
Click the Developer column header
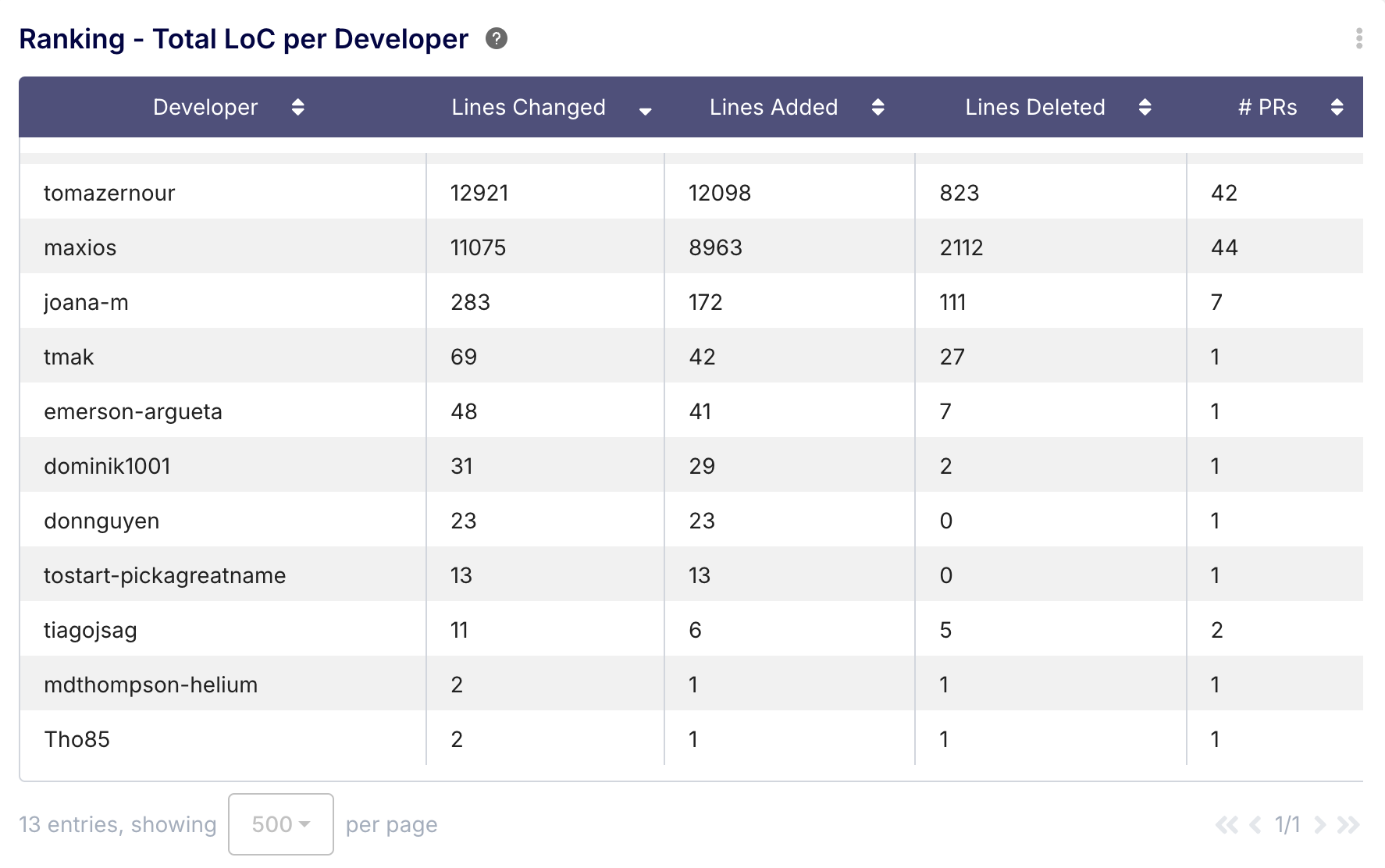(x=205, y=107)
